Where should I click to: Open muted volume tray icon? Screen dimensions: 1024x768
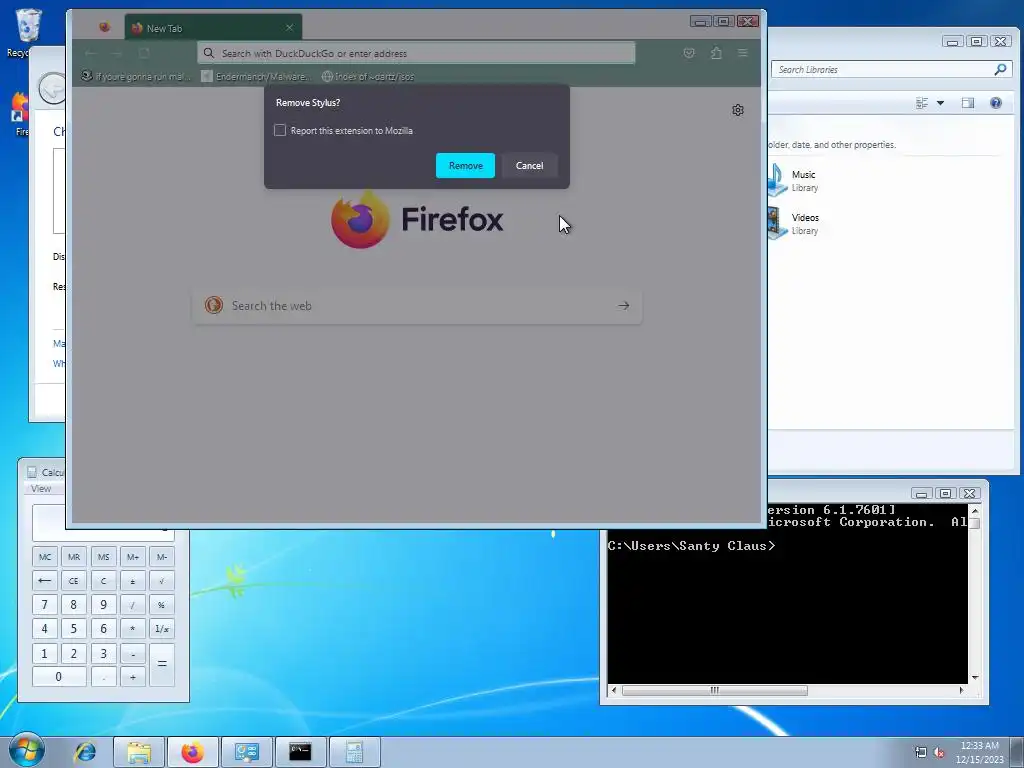pos(939,752)
